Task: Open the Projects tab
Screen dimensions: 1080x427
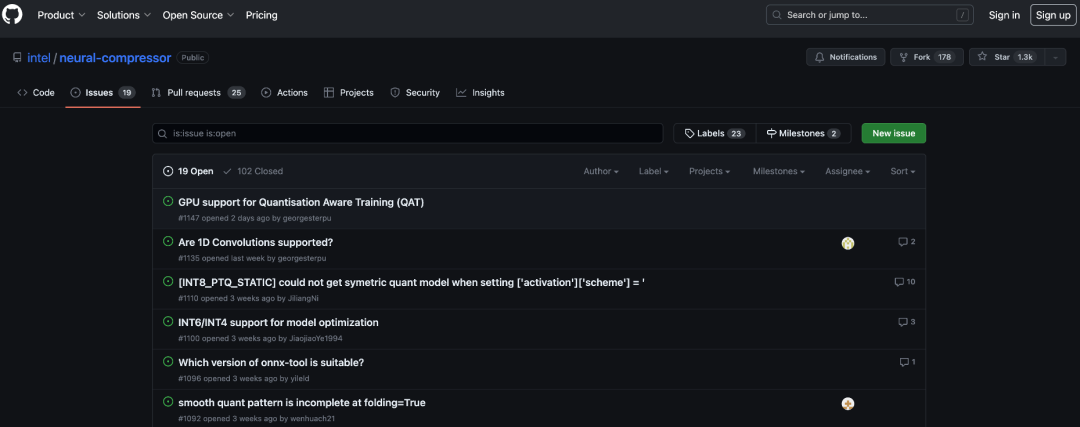Action: (349, 92)
